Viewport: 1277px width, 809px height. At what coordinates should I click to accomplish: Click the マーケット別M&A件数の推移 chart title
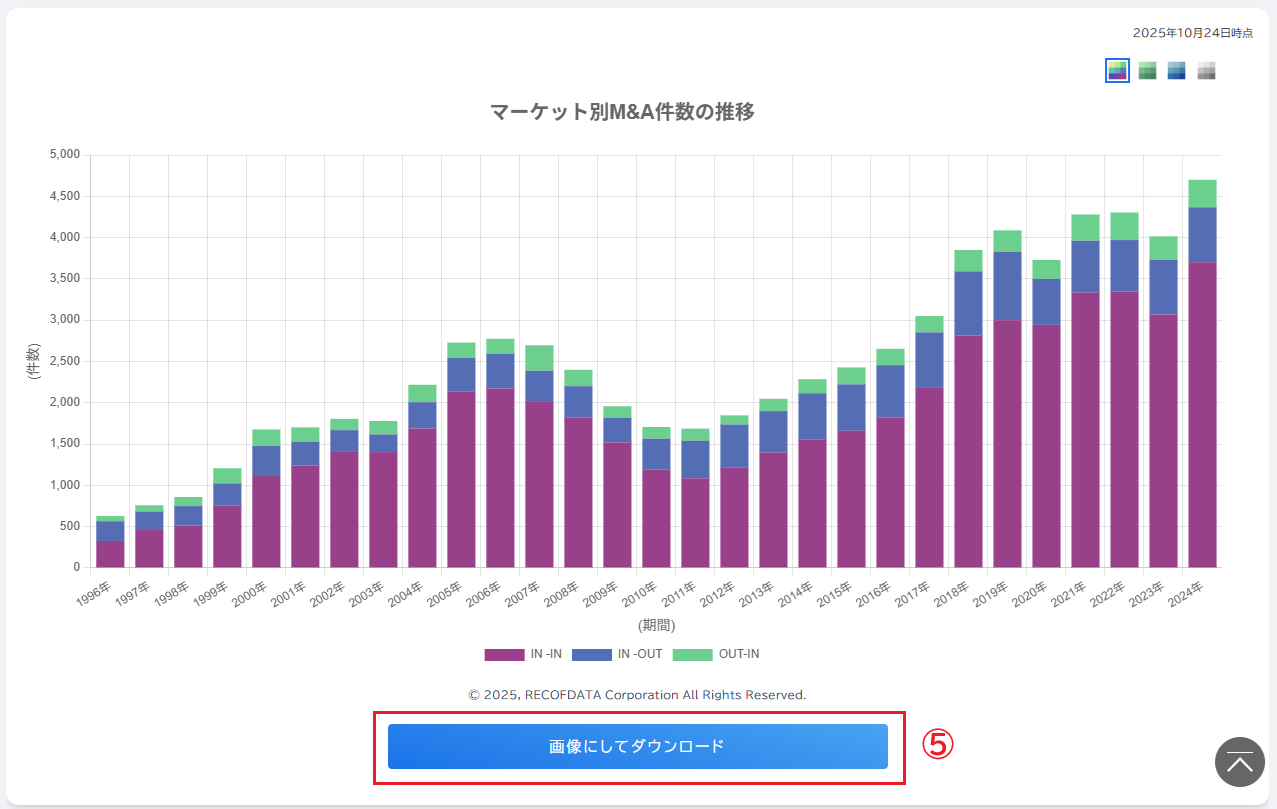point(622,112)
